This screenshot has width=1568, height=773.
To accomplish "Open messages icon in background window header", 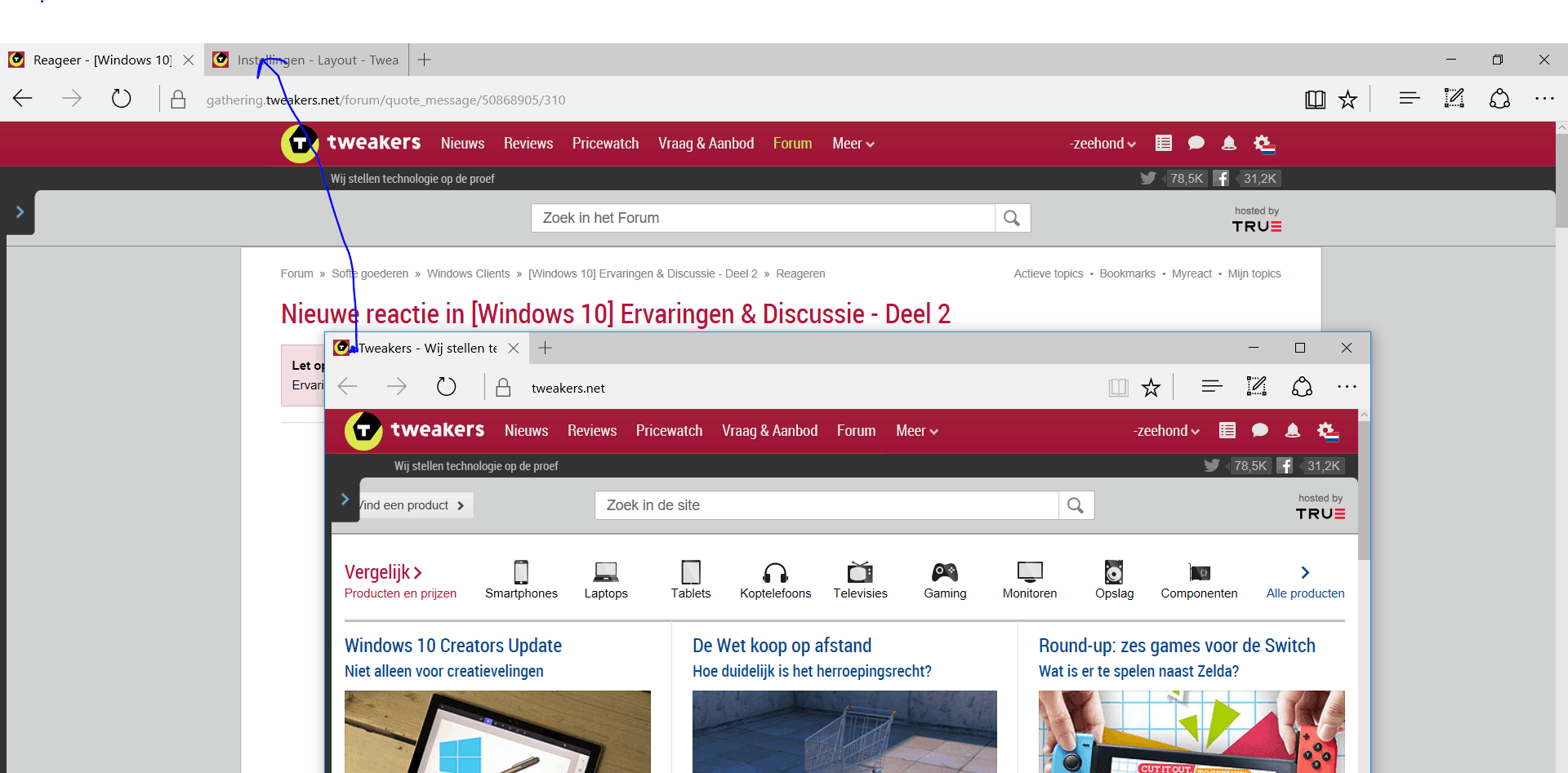I will [1196, 144].
